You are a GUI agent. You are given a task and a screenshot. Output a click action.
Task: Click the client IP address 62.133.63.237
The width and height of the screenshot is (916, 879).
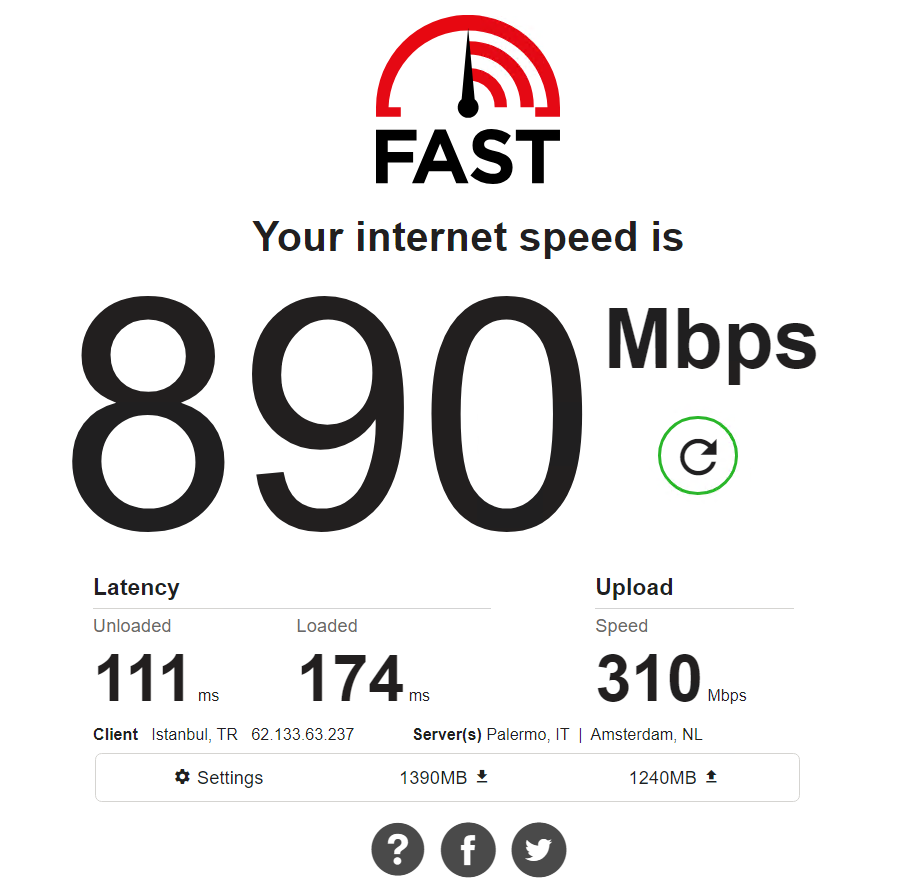(303, 734)
